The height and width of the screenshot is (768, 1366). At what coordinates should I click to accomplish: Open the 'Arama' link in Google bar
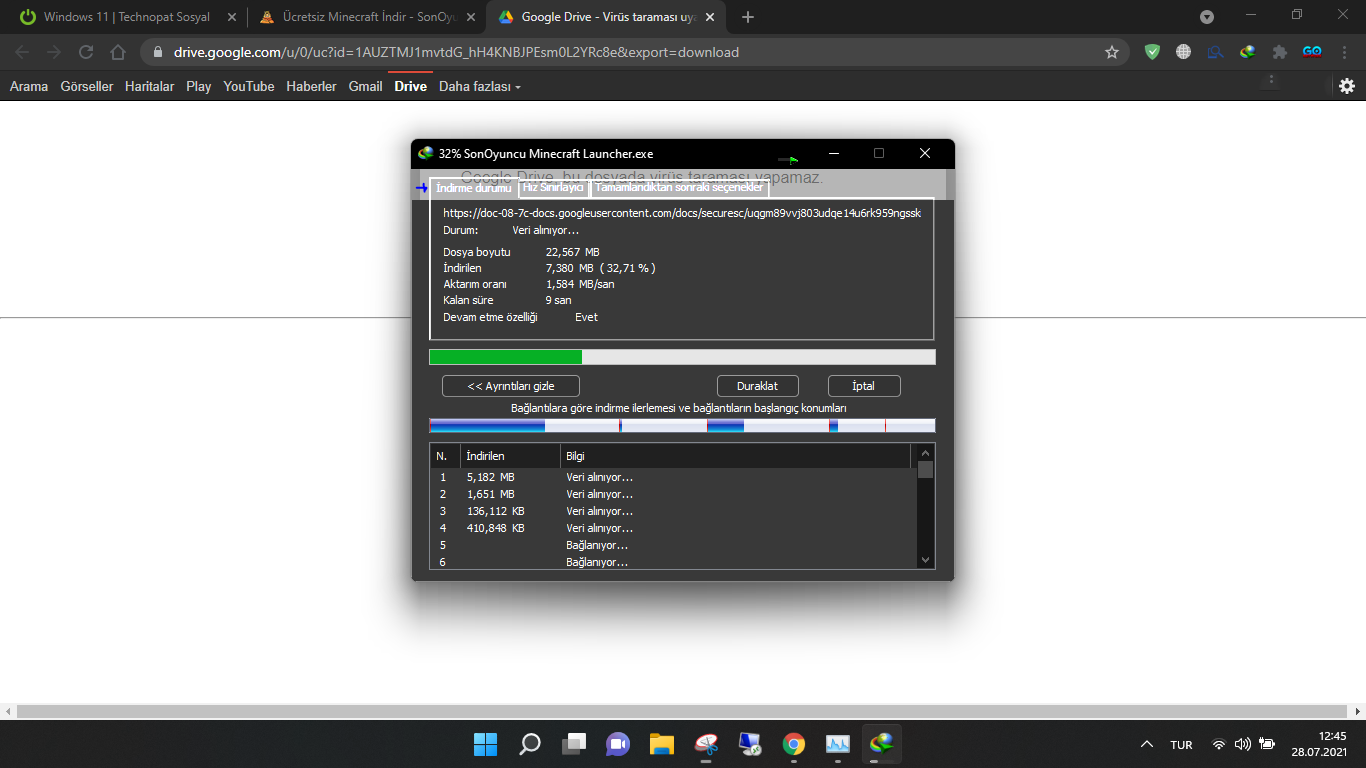(29, 86)
